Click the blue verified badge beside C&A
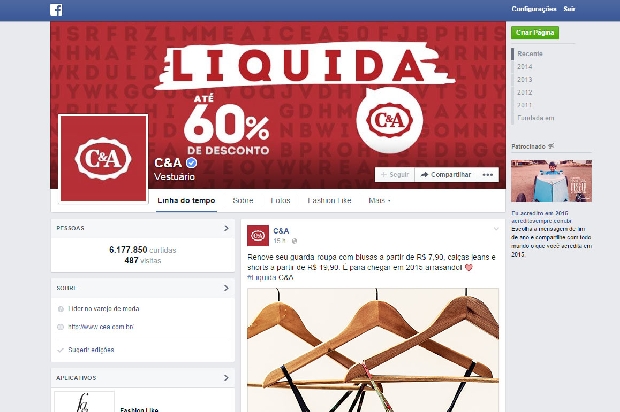This screenshot has height=412, width=620. pyautogui.click(x=191, y=163)
